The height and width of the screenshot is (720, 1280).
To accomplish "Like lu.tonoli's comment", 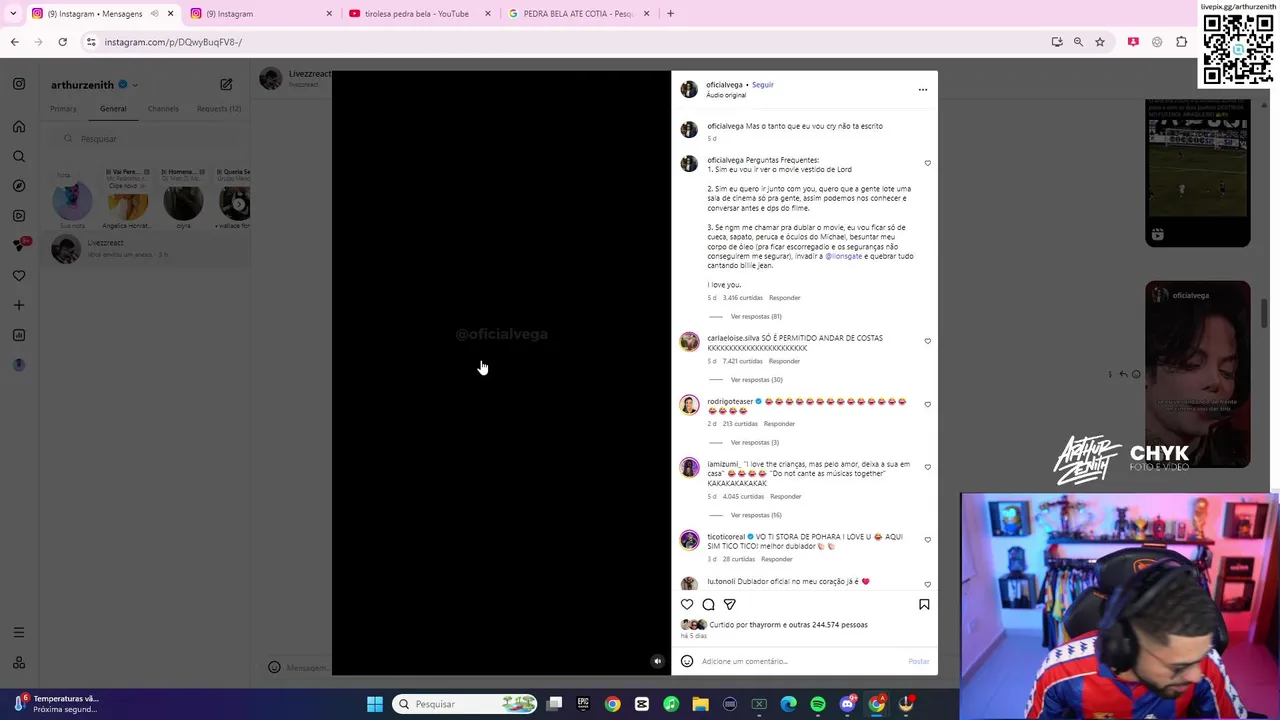I will (927, 584).
